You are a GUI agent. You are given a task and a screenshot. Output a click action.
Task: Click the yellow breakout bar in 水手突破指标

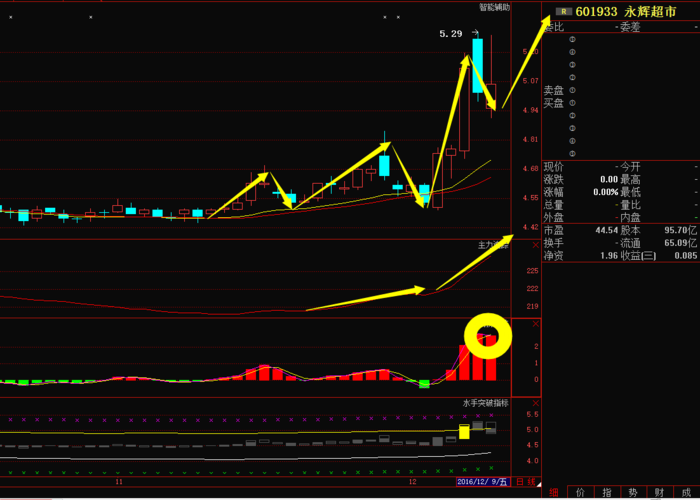click(464, 432)
